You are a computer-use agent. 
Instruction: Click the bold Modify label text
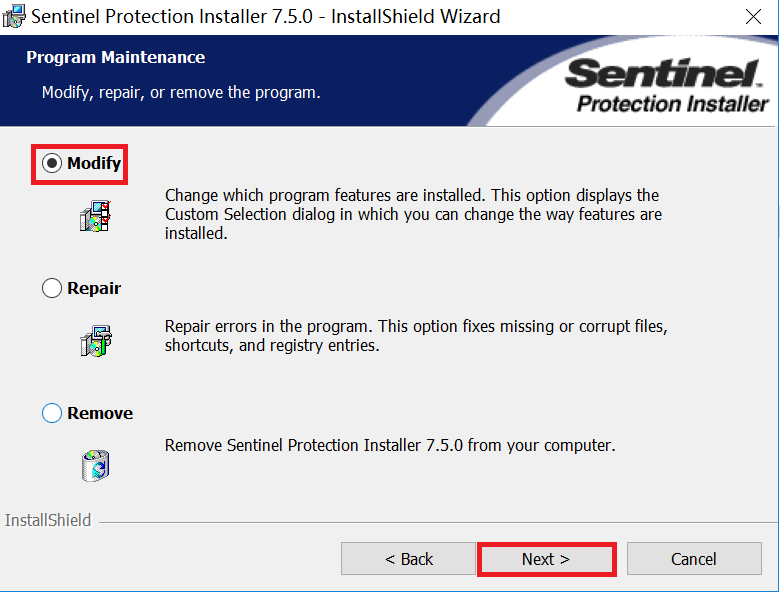94,164
